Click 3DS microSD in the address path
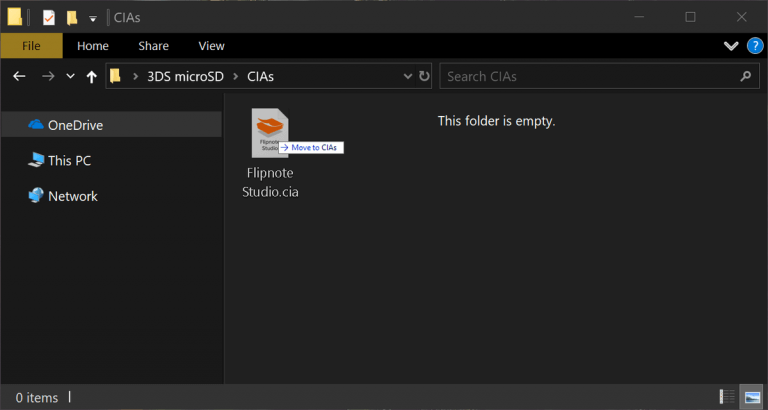 (188, 76)
